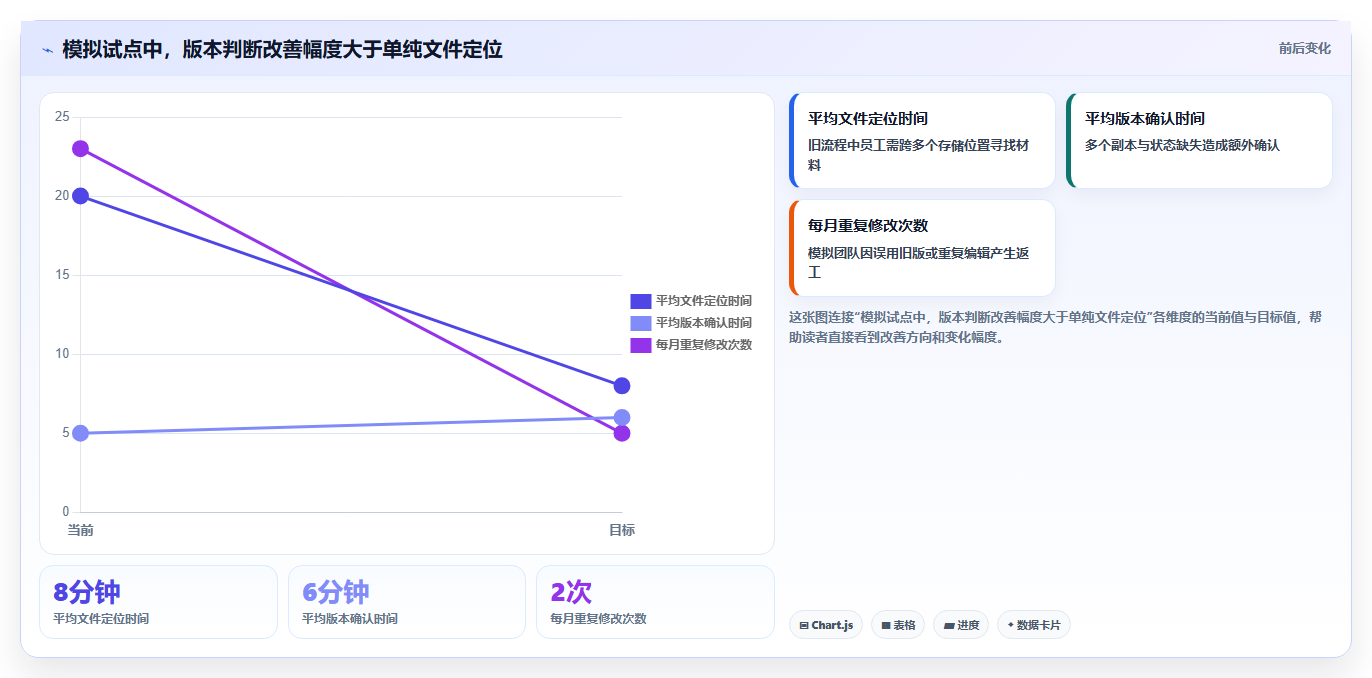Click the diamond icon in 数据卡片 chip

1010,625
